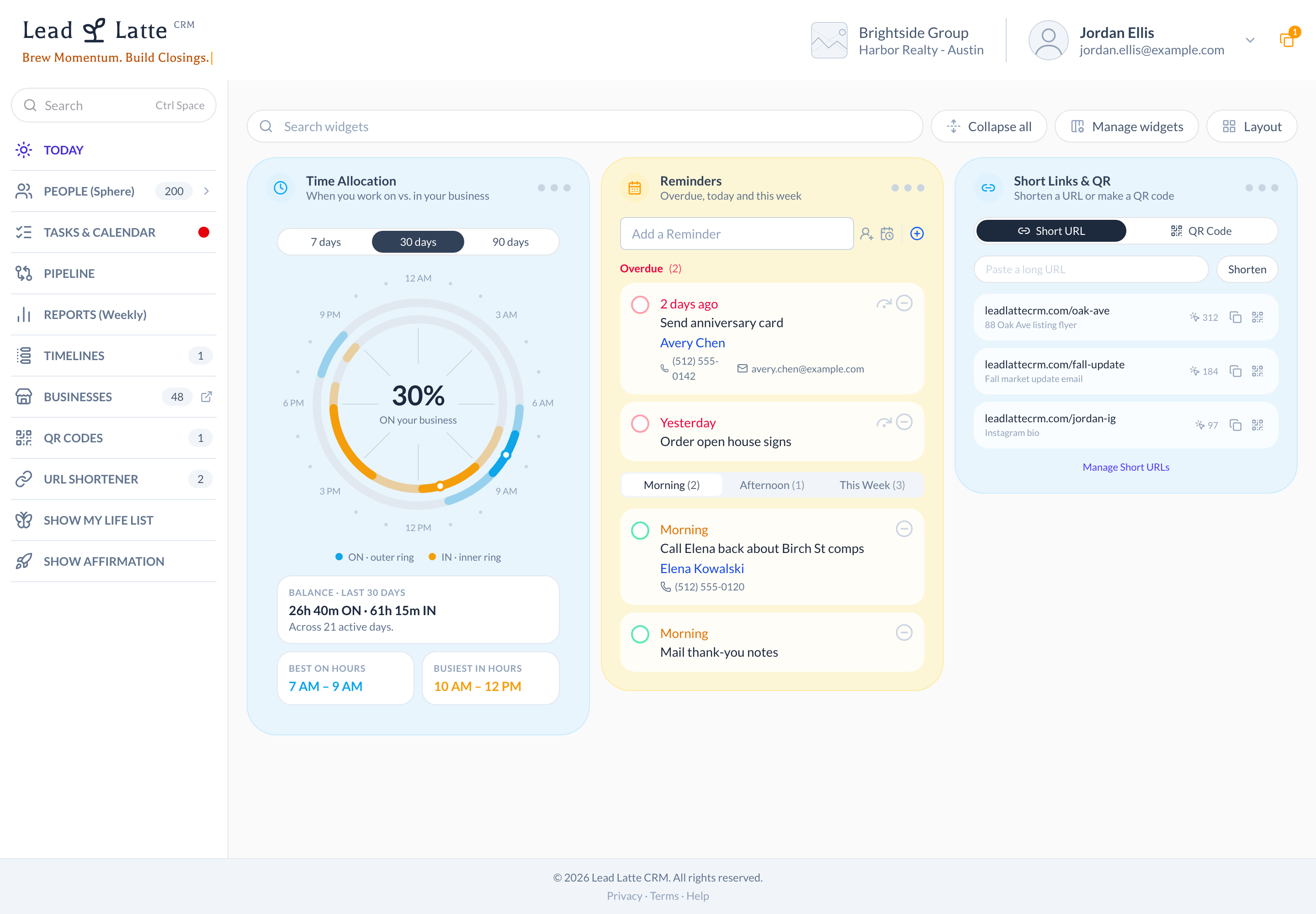This screenshot has height=914, width=1316.
Task: Open Reminders widget three-dot menu
Action: point(907,188)
